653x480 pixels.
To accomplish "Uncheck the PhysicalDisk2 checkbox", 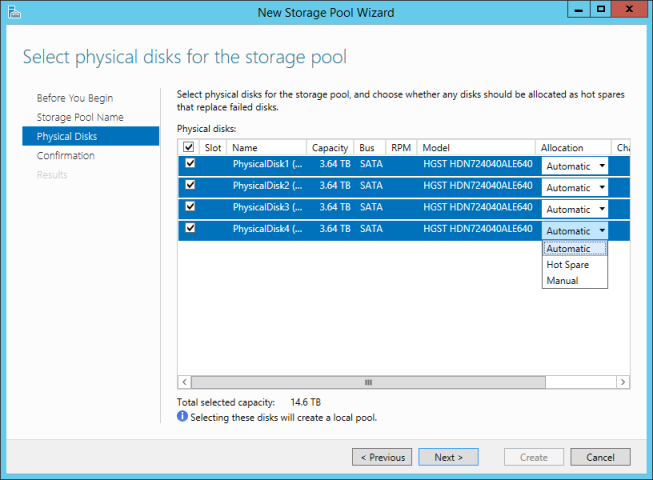I will (x=190, y=185).
